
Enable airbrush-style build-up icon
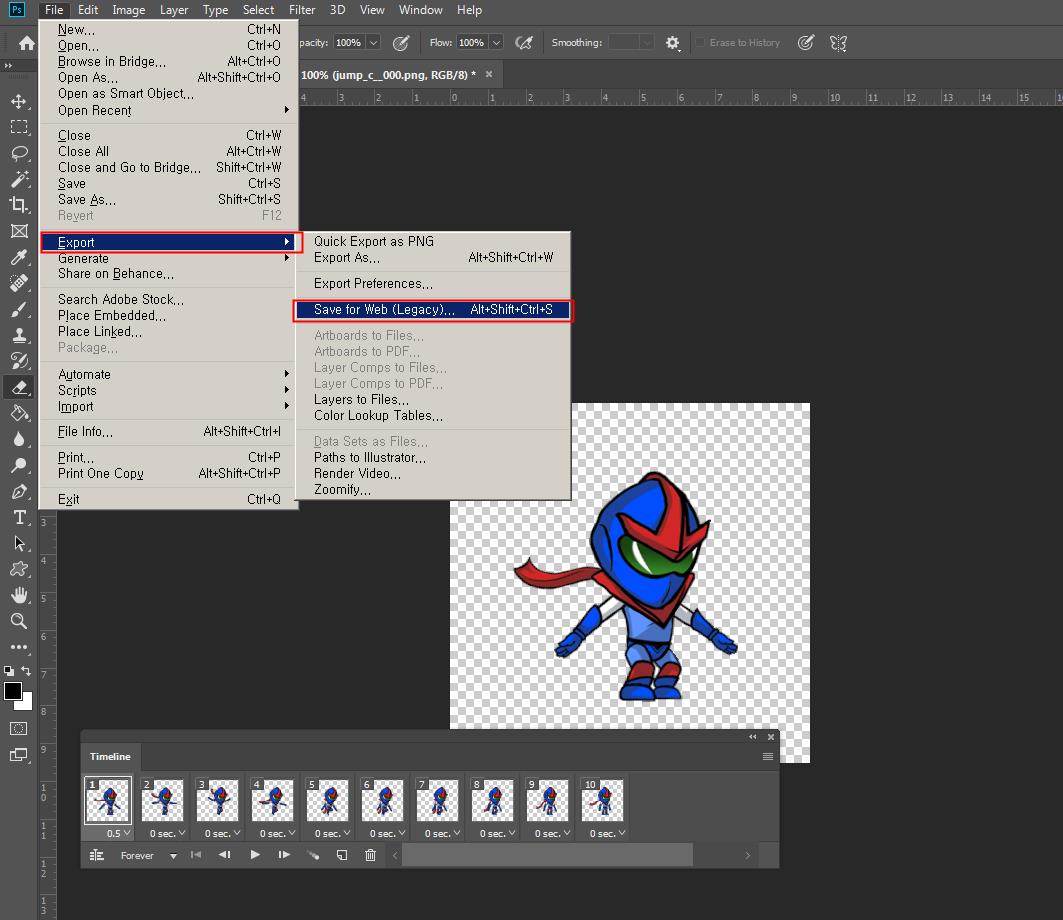pos(523,43)
